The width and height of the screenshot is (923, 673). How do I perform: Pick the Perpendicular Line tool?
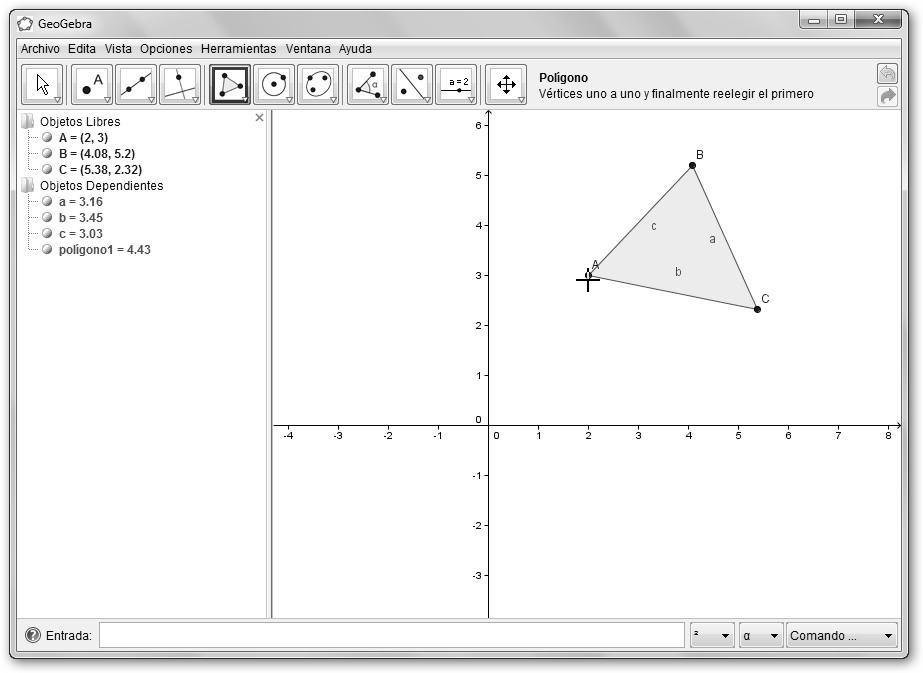point(180,85)
